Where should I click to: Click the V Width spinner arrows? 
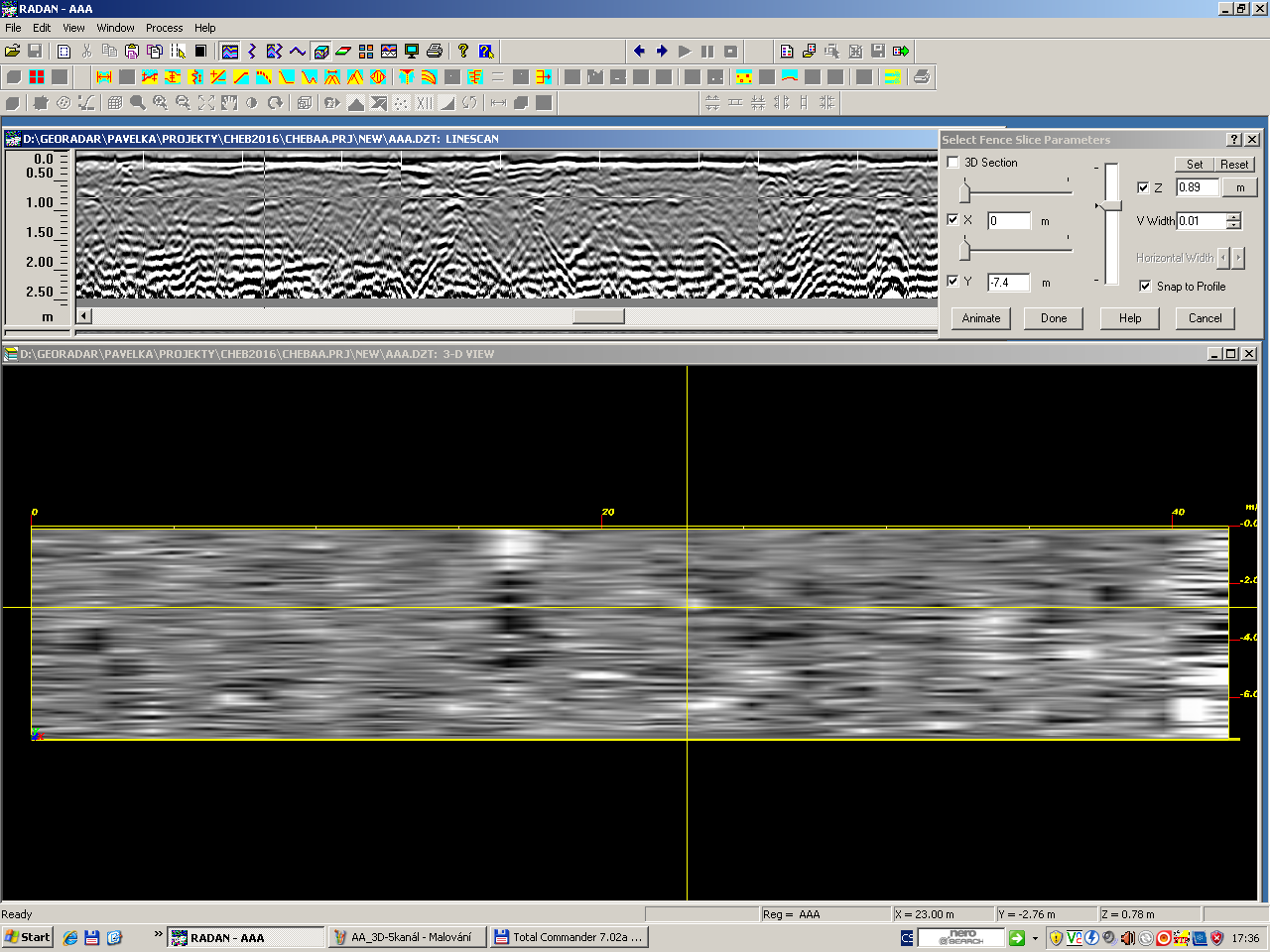(1233, 221)
